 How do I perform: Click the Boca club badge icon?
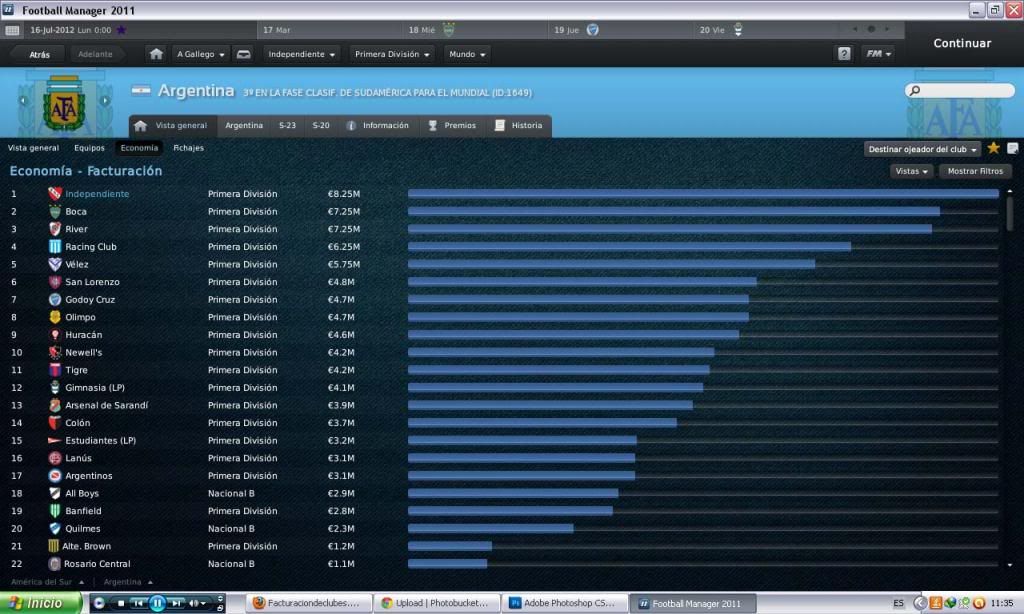[x=55, y=211]
